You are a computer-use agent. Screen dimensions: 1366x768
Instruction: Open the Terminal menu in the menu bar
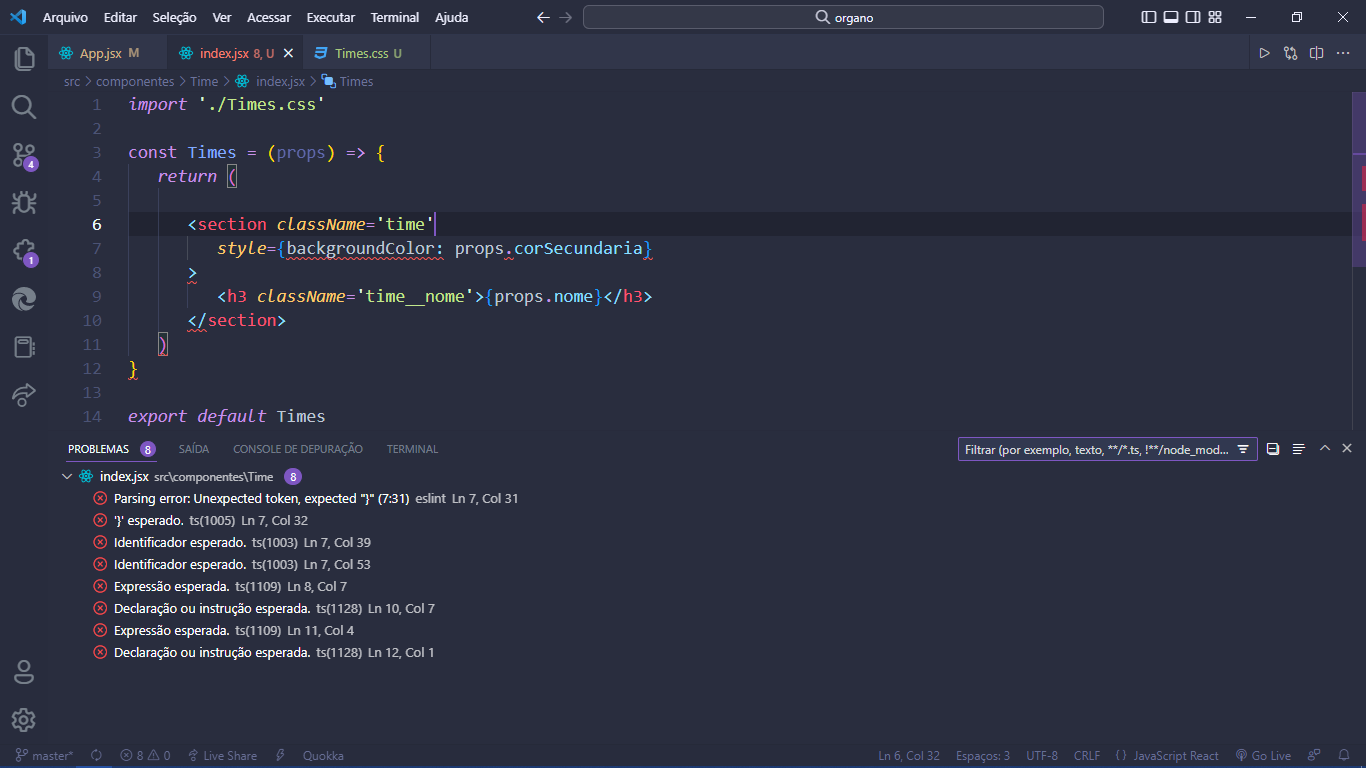tap(395, 17)
